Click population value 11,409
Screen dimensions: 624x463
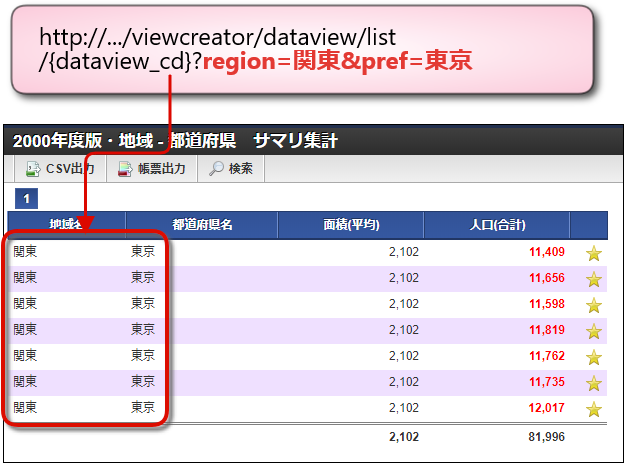[547, 252]
